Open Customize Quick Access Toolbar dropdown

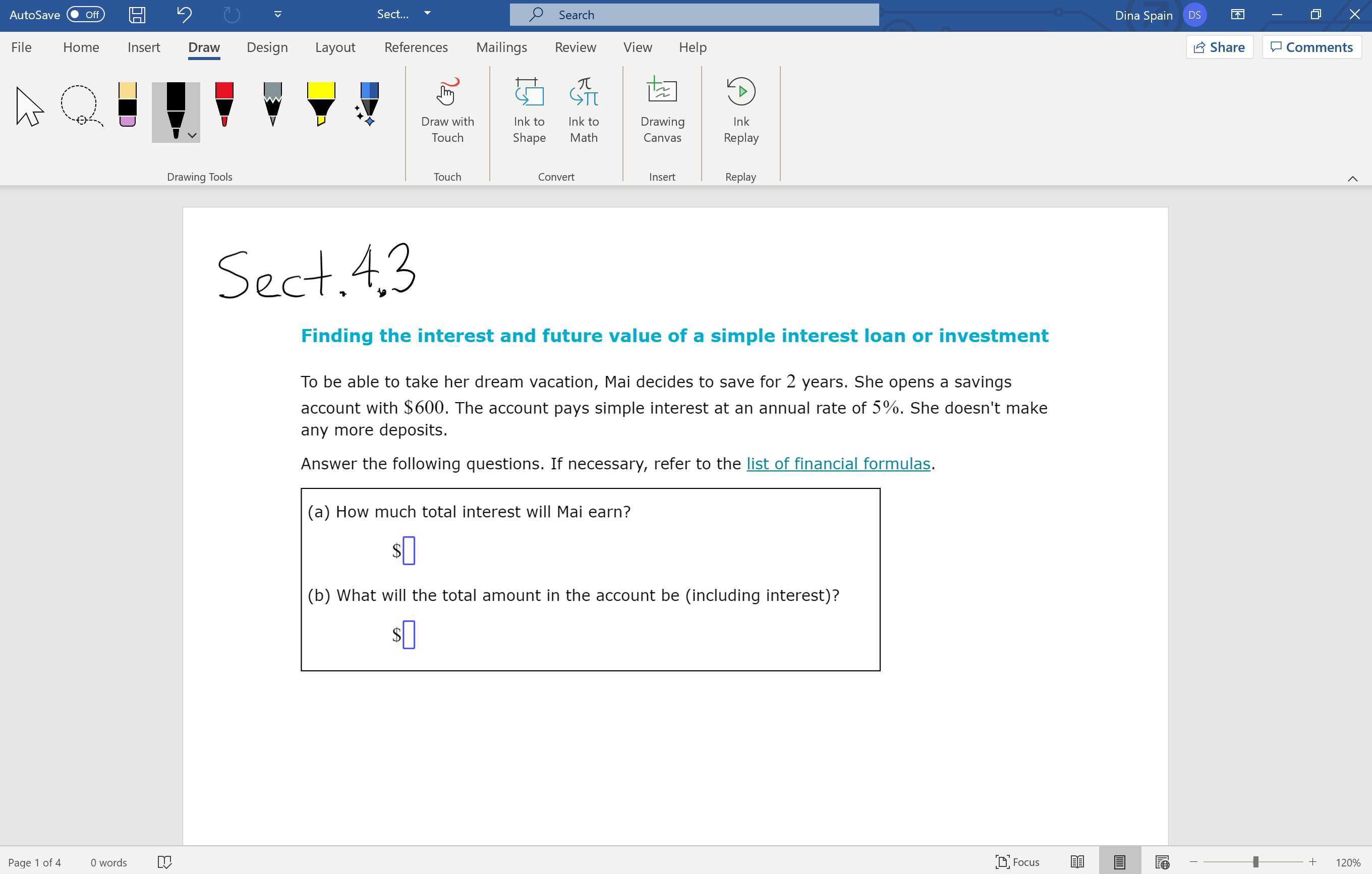pos(277,15)
